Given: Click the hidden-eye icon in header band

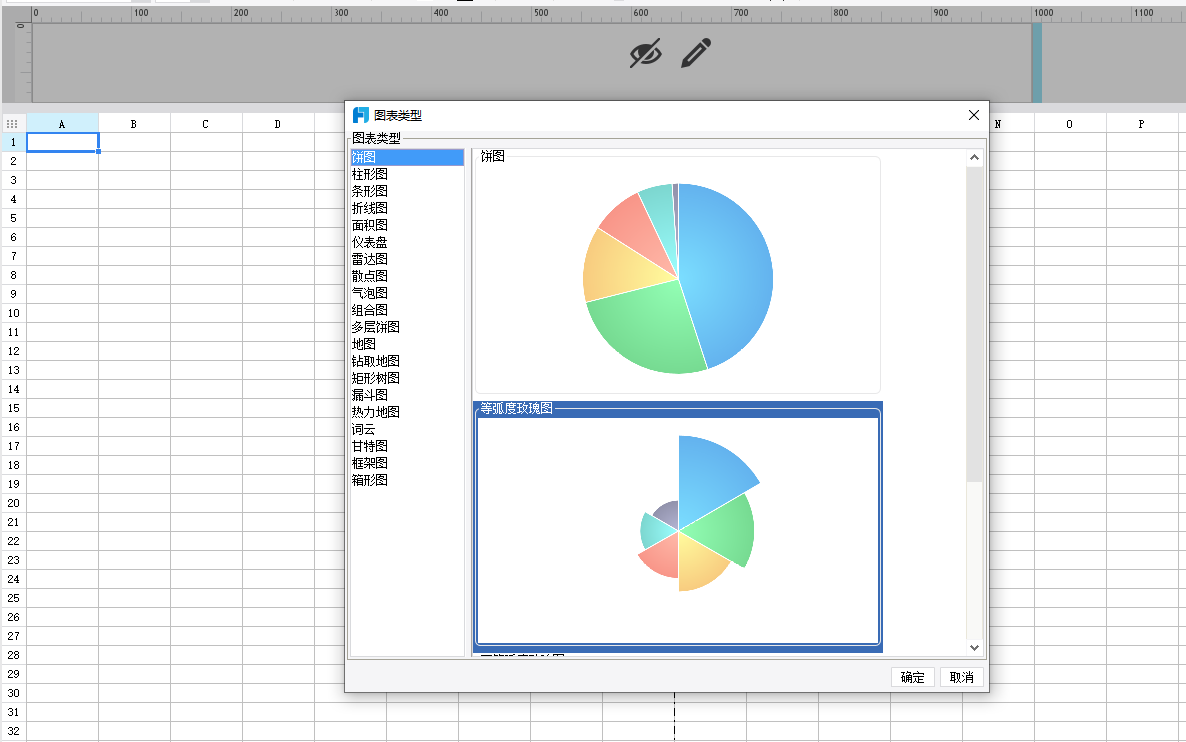Looking at the screenshot, I should pyautogui.click(x=645, y=54).
